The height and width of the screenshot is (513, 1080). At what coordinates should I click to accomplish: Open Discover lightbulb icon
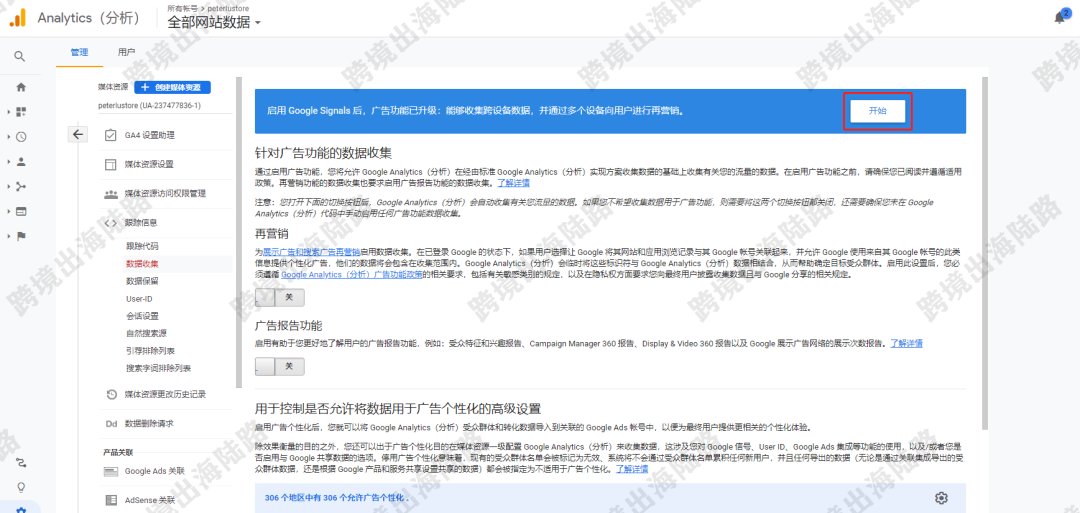tap(21, 487)
